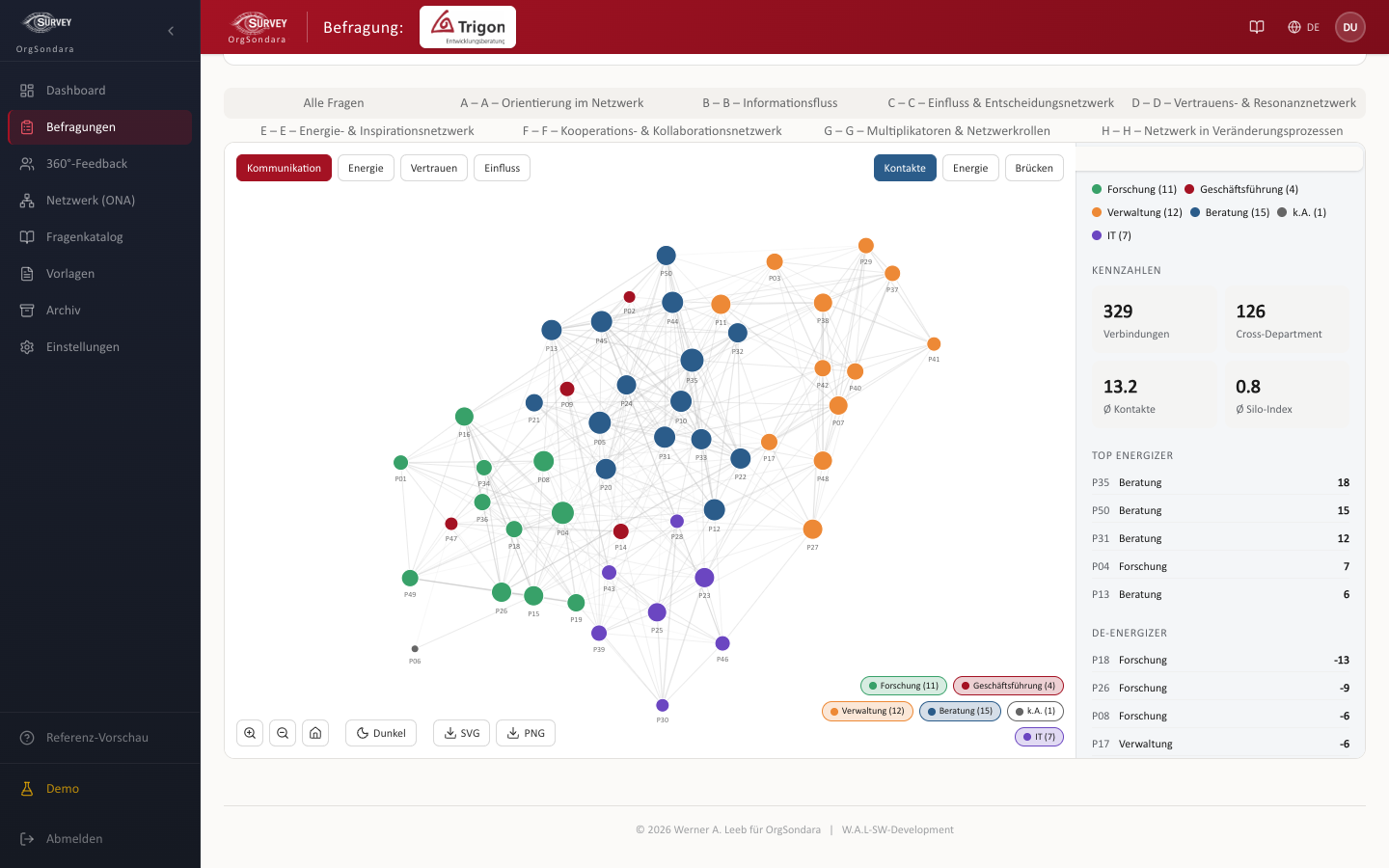
Task: Zoom in on the network graph
Action: [250, 733]
